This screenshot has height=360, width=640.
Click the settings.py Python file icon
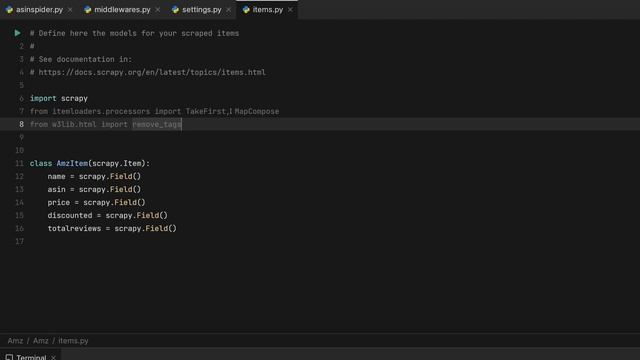click(175, 9)
